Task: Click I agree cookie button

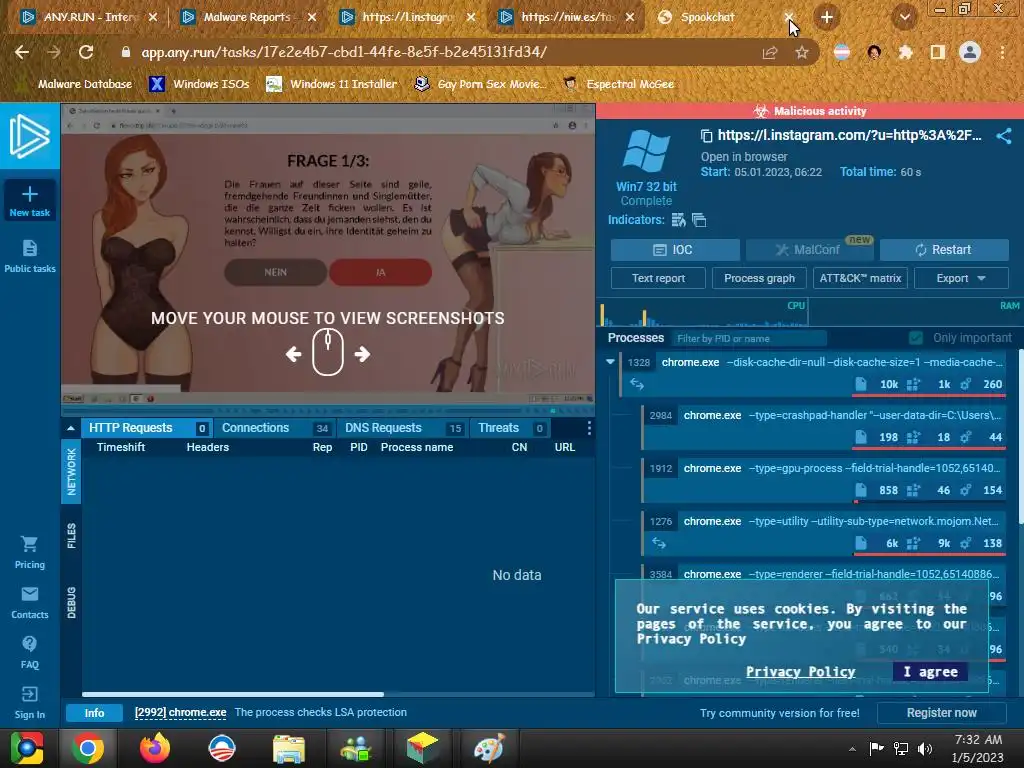Action: tap(931, 671)
